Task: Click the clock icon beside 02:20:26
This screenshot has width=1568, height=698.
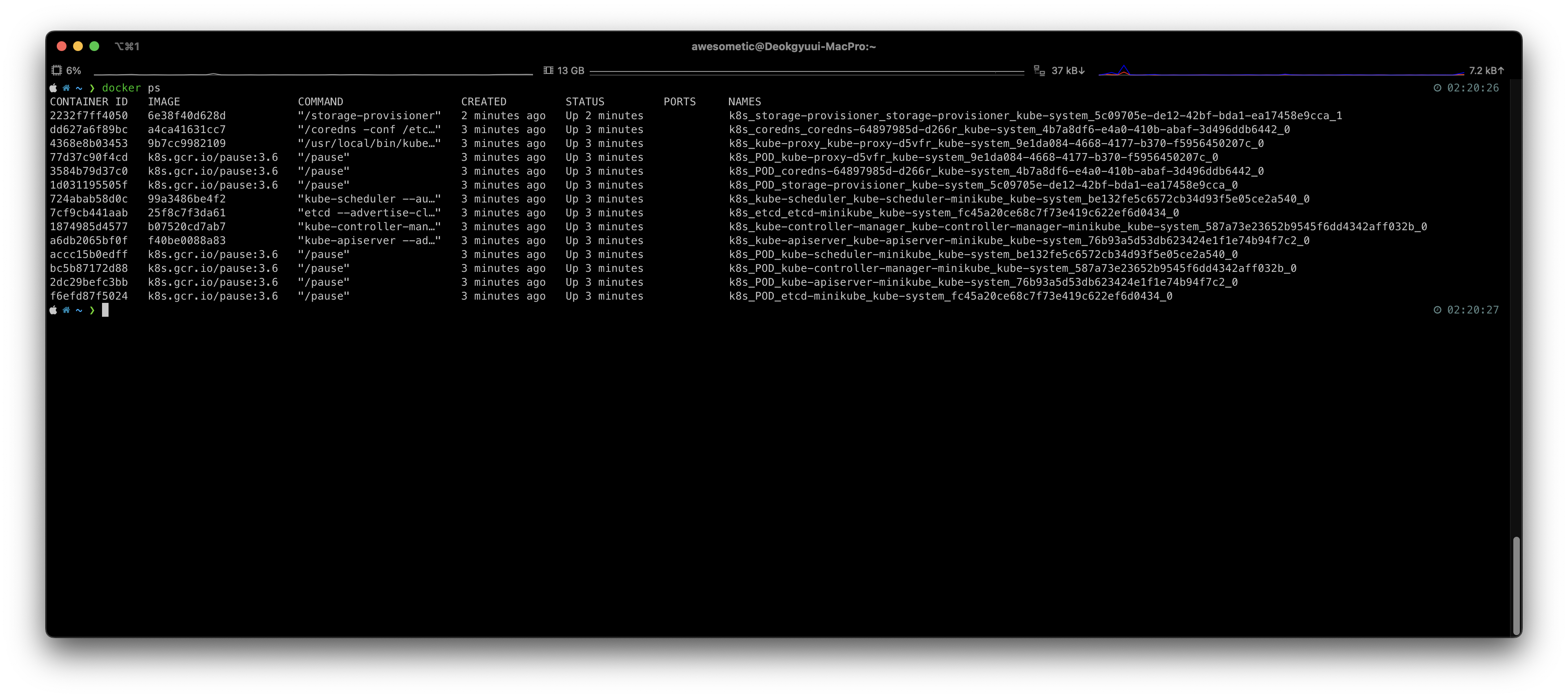Action: pos(1437,88)
